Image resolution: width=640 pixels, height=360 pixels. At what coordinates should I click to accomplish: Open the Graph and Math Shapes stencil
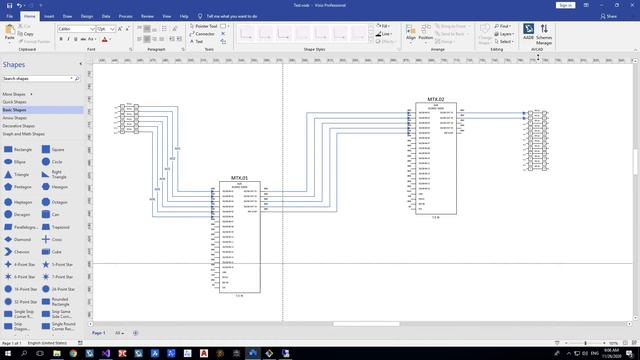tap(24, 134)
